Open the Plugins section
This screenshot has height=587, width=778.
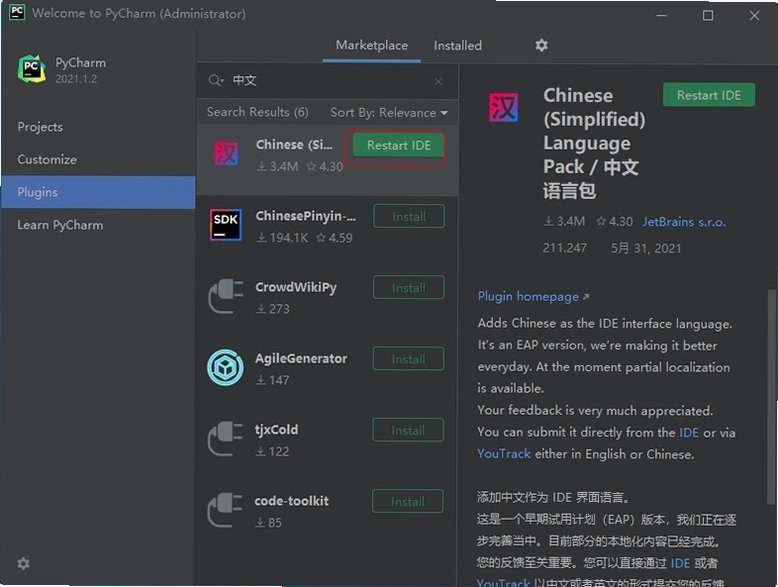[98, 193]
